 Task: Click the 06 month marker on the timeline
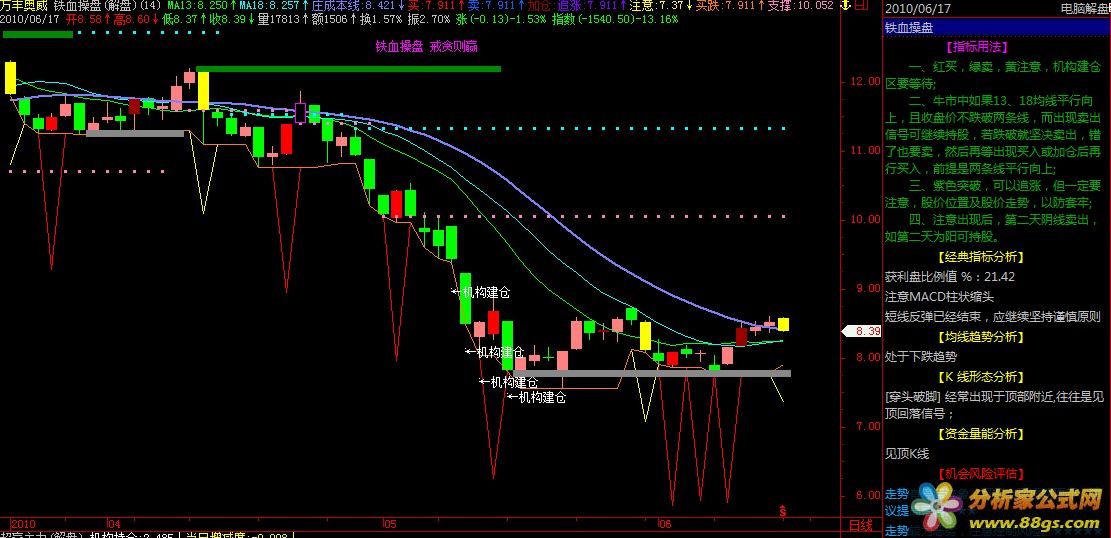pyautogui.click(x=664, y=523)
